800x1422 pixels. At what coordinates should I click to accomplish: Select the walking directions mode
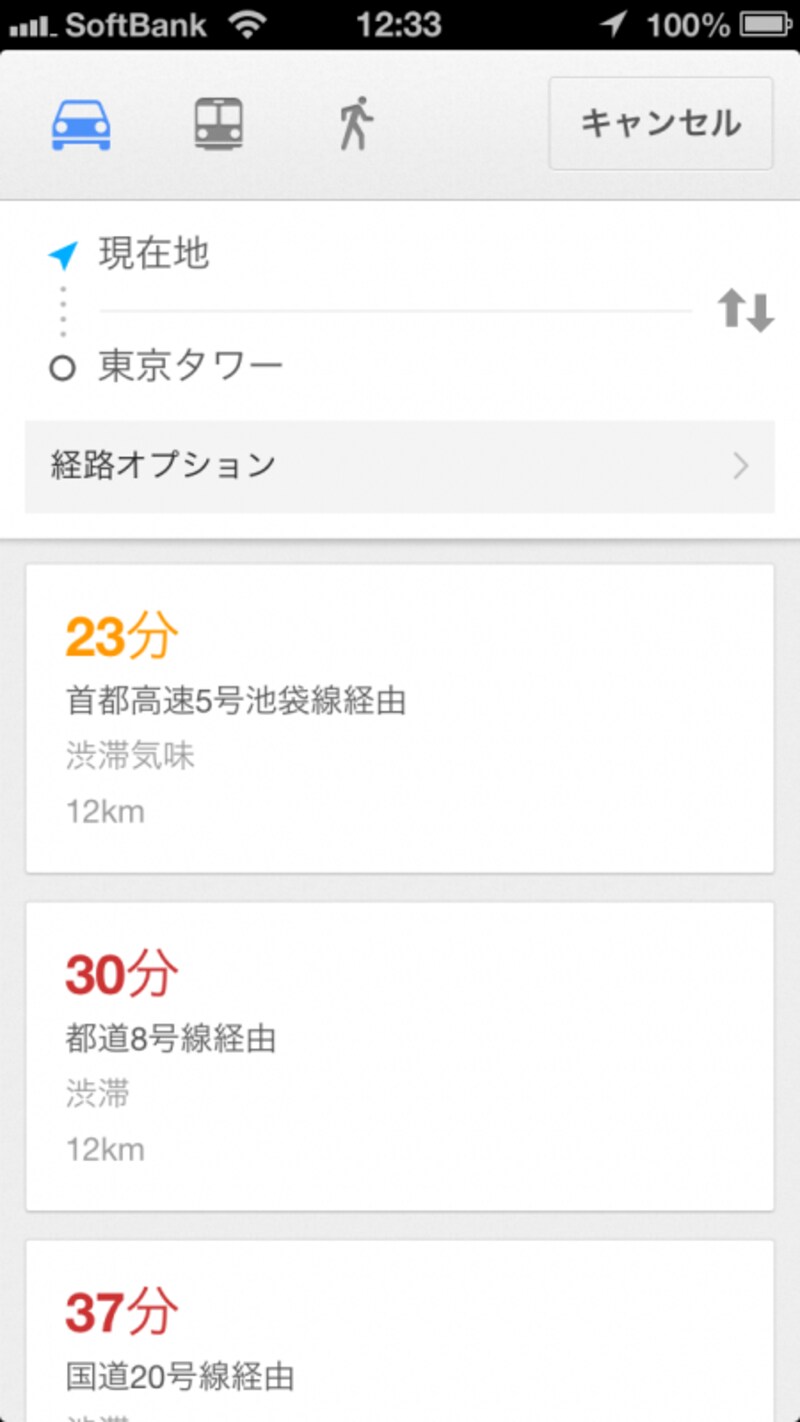[355, 125]
